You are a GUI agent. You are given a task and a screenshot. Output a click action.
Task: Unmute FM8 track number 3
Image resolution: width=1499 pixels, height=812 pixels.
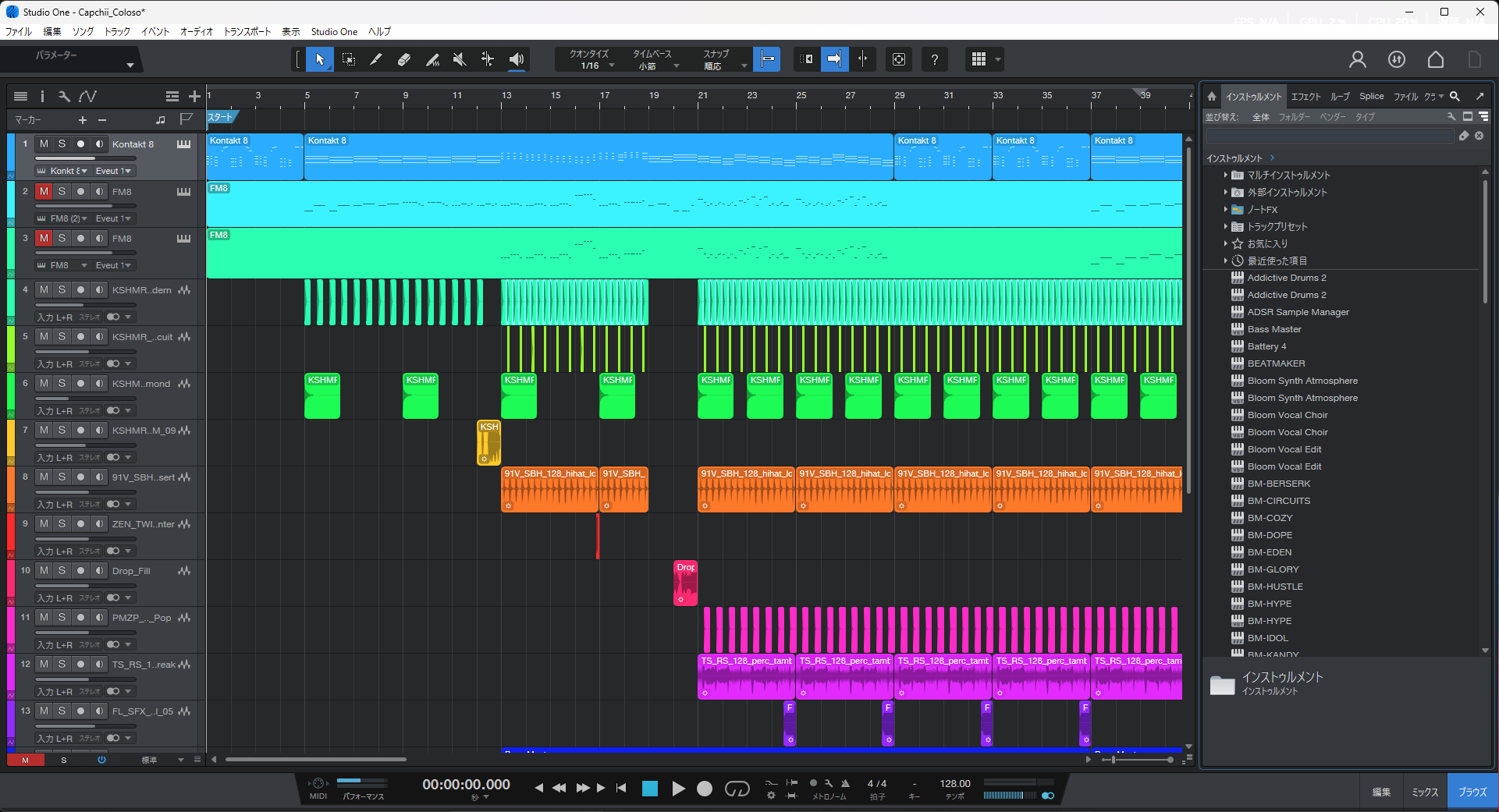(44, 238)
